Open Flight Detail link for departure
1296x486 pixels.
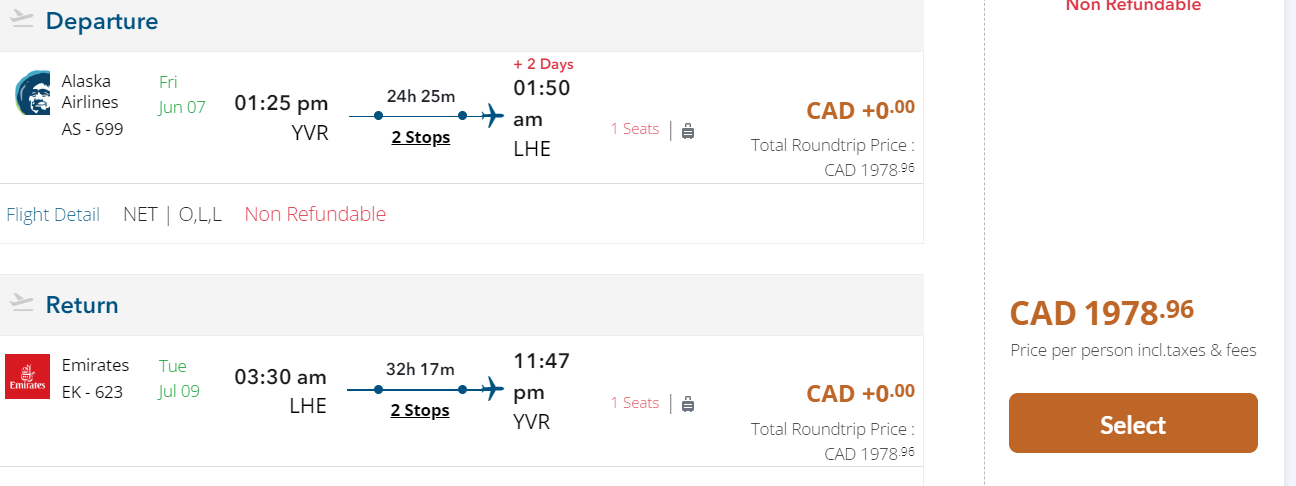click(53, 214)
